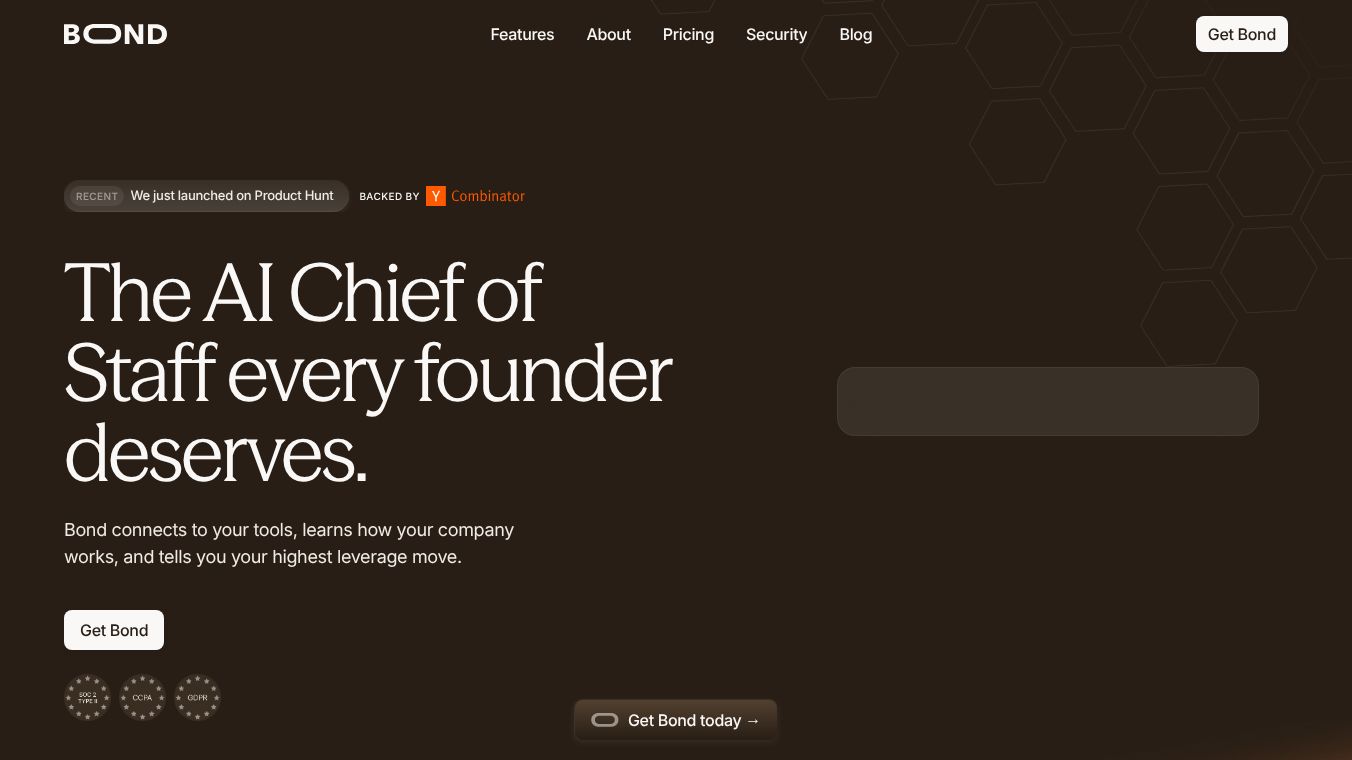Click the orange Combinator text link
This screenshot has height=760, width=1352.
(x=488, y=196)
